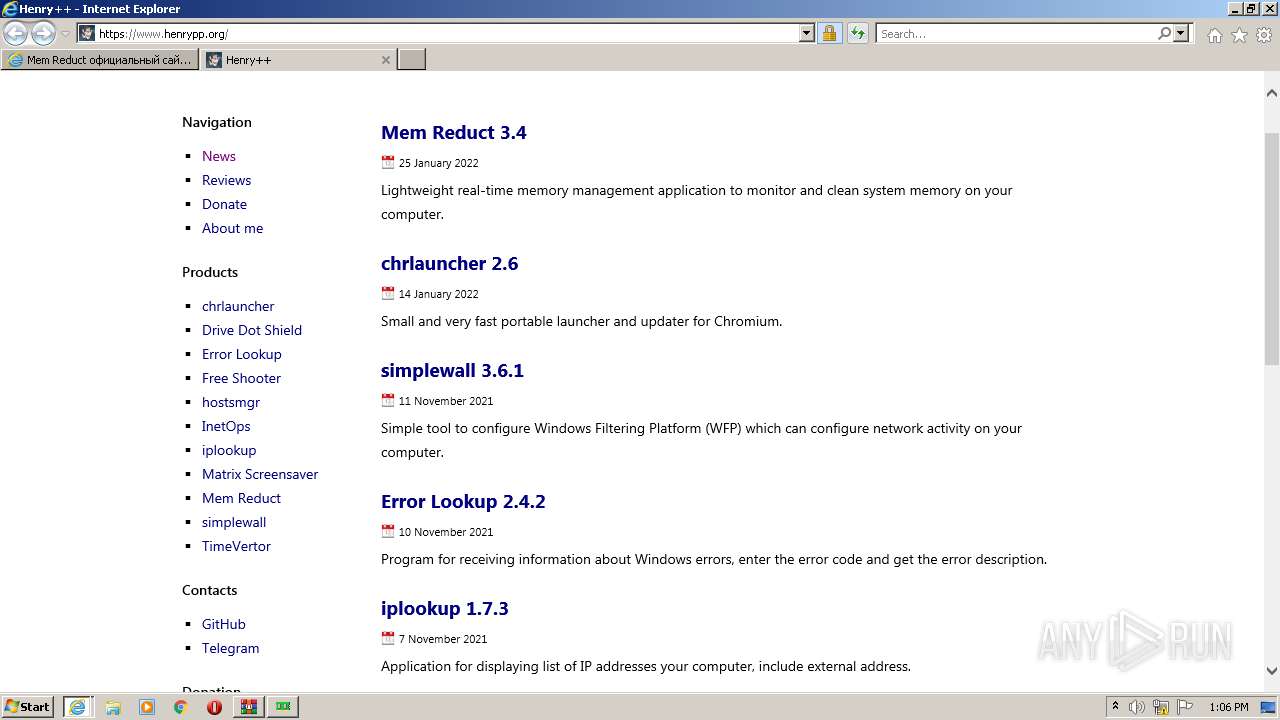Open Mem Reduct in Products list
This screenshot has width=1280, height=720.
[x=241, y=498]
